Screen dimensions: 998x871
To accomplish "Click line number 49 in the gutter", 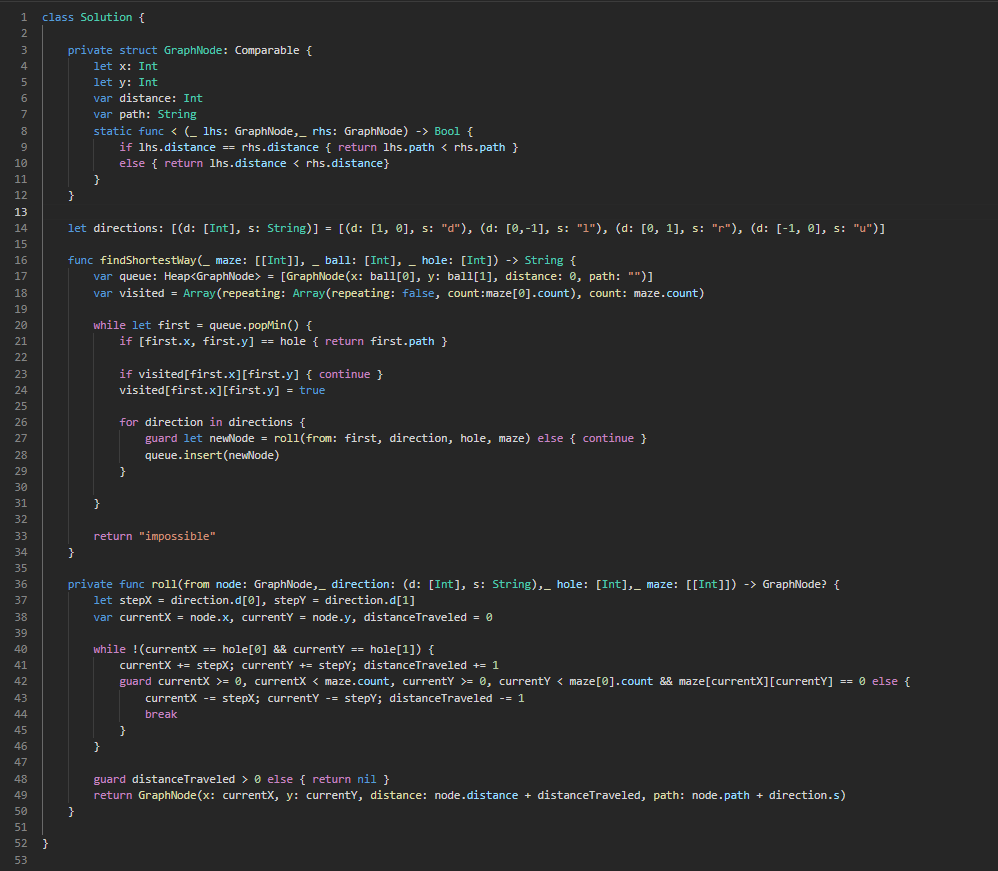I will pyautogui.click(x=21, y=795).
